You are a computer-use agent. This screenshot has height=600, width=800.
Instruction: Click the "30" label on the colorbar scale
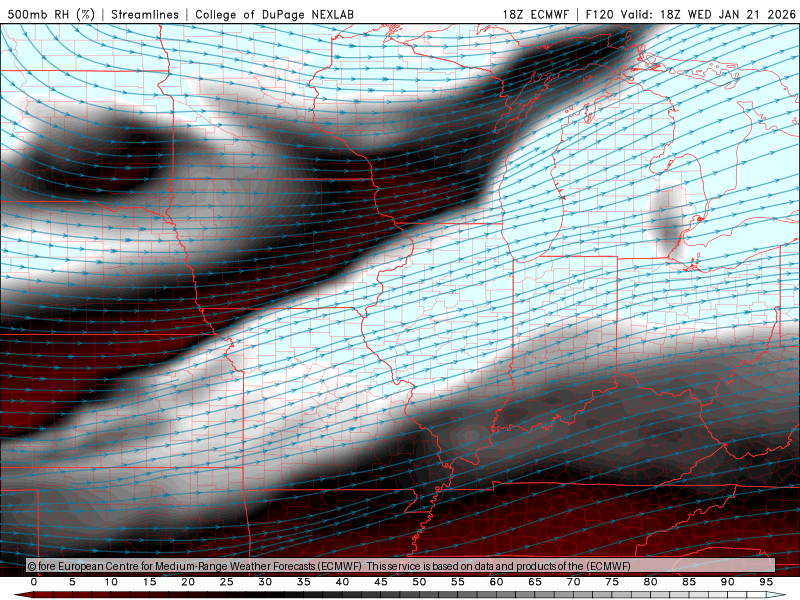pos(265,582)
